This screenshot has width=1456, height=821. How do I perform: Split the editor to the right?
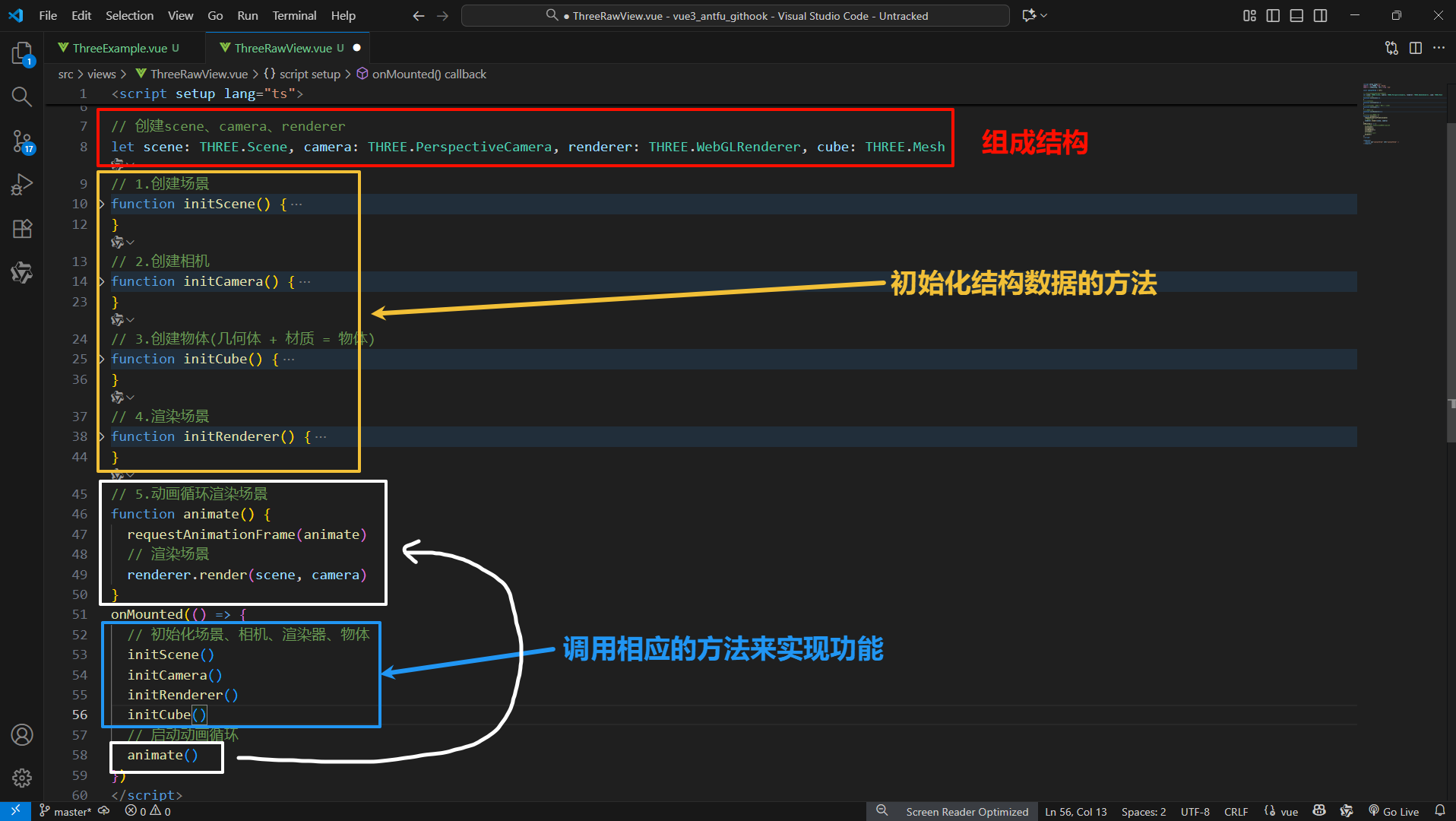[x=1416, y=48]
